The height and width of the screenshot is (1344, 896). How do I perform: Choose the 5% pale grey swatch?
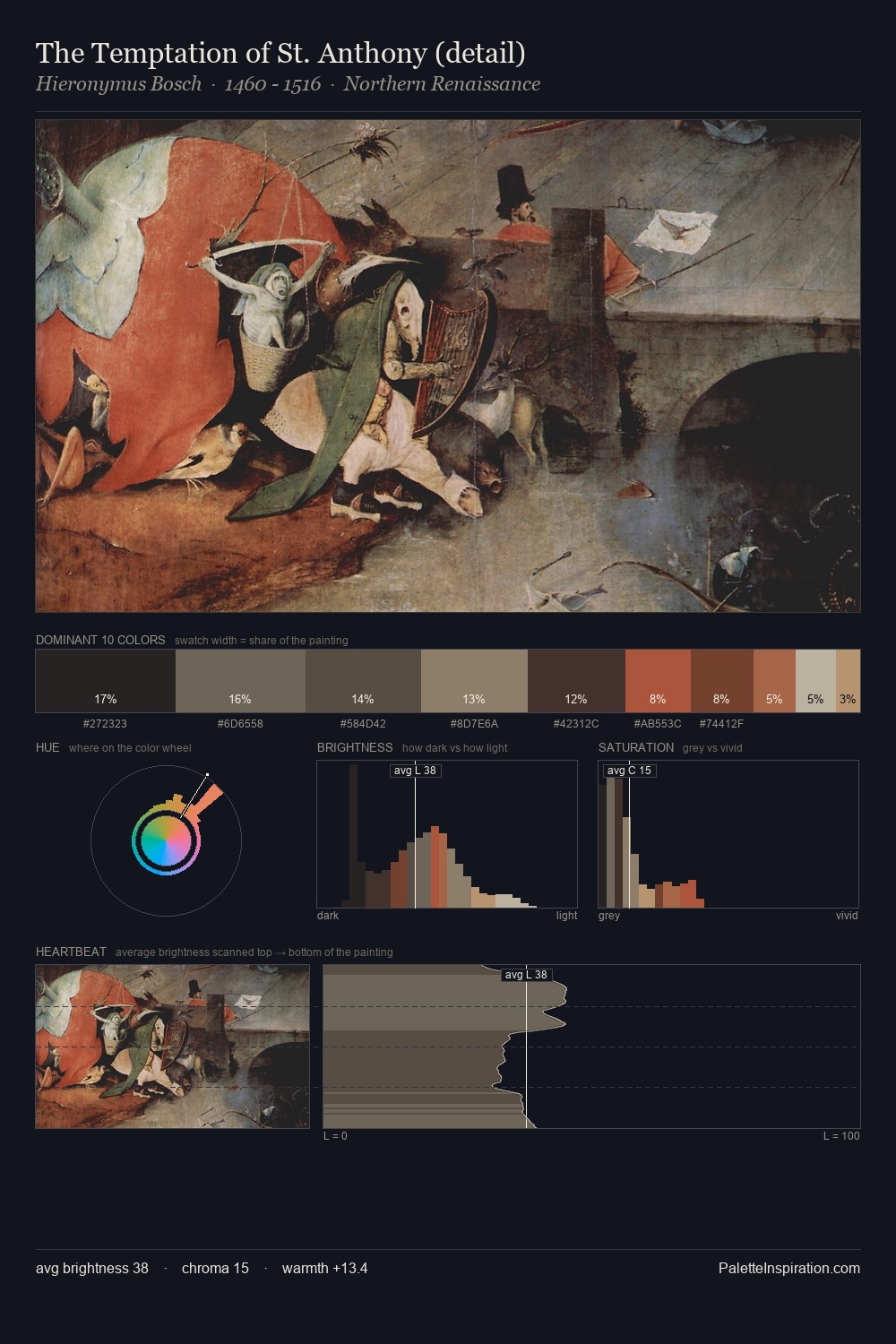815,681
